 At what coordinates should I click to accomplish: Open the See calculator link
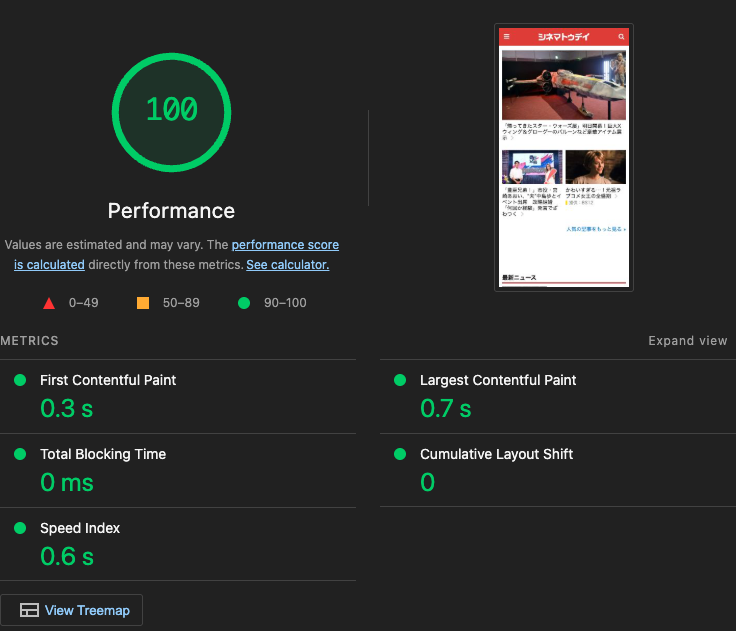point(288,265)
